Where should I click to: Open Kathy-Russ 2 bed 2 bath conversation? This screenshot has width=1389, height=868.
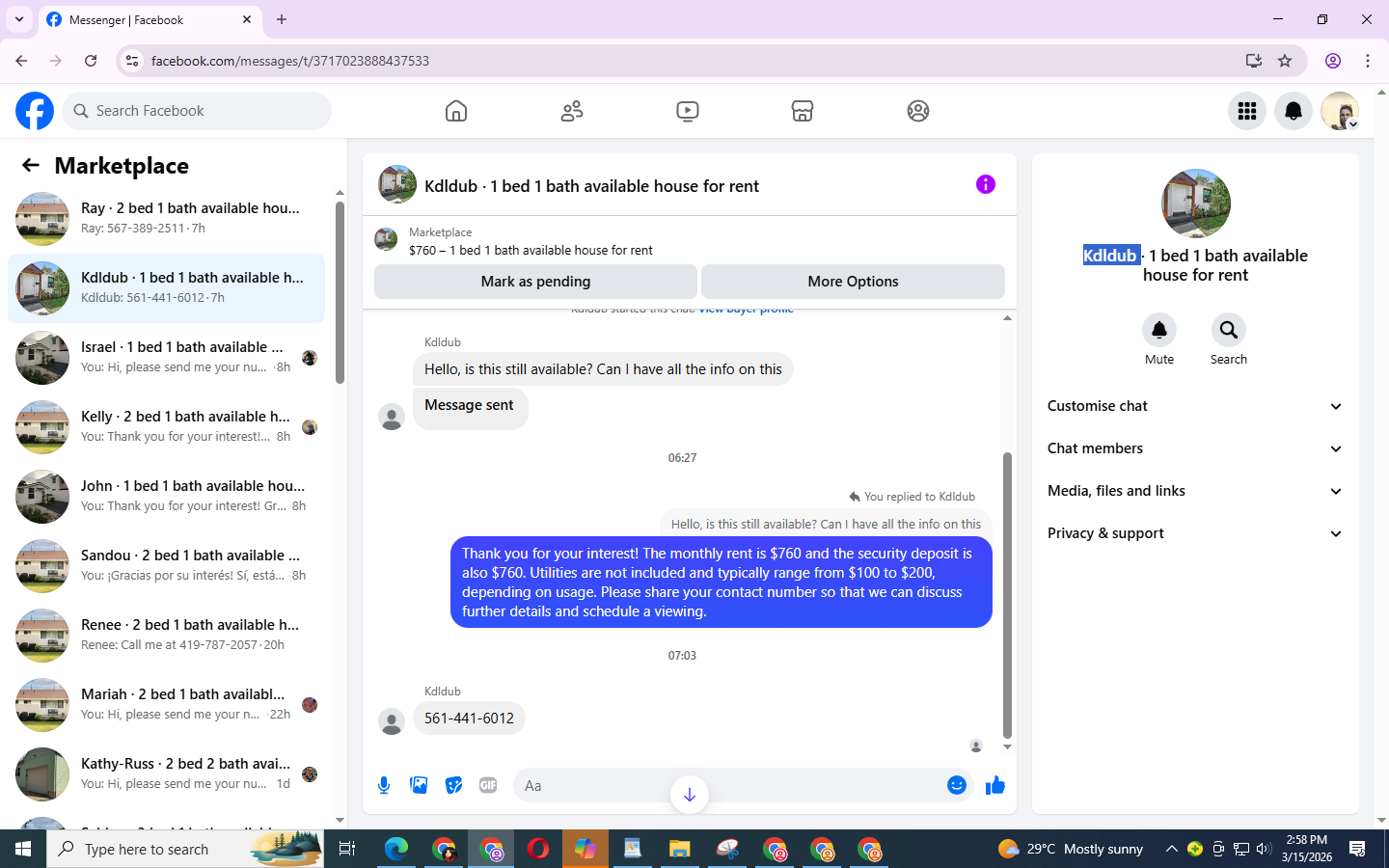pyautogui.click(x=166, y=774)
